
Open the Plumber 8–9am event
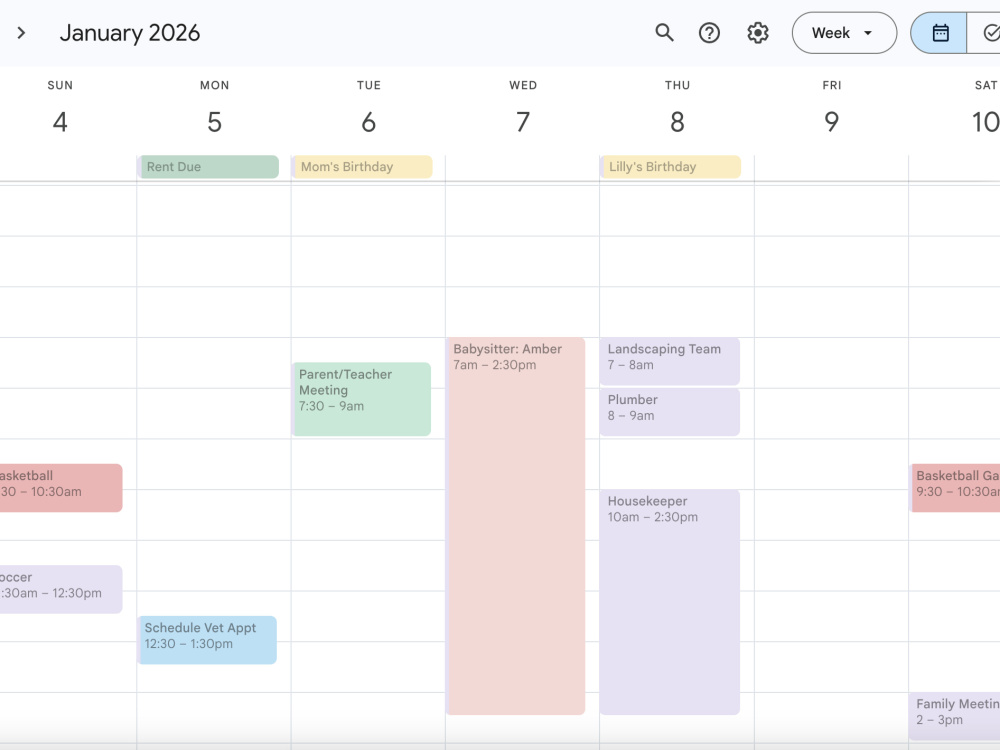[670, 412]
